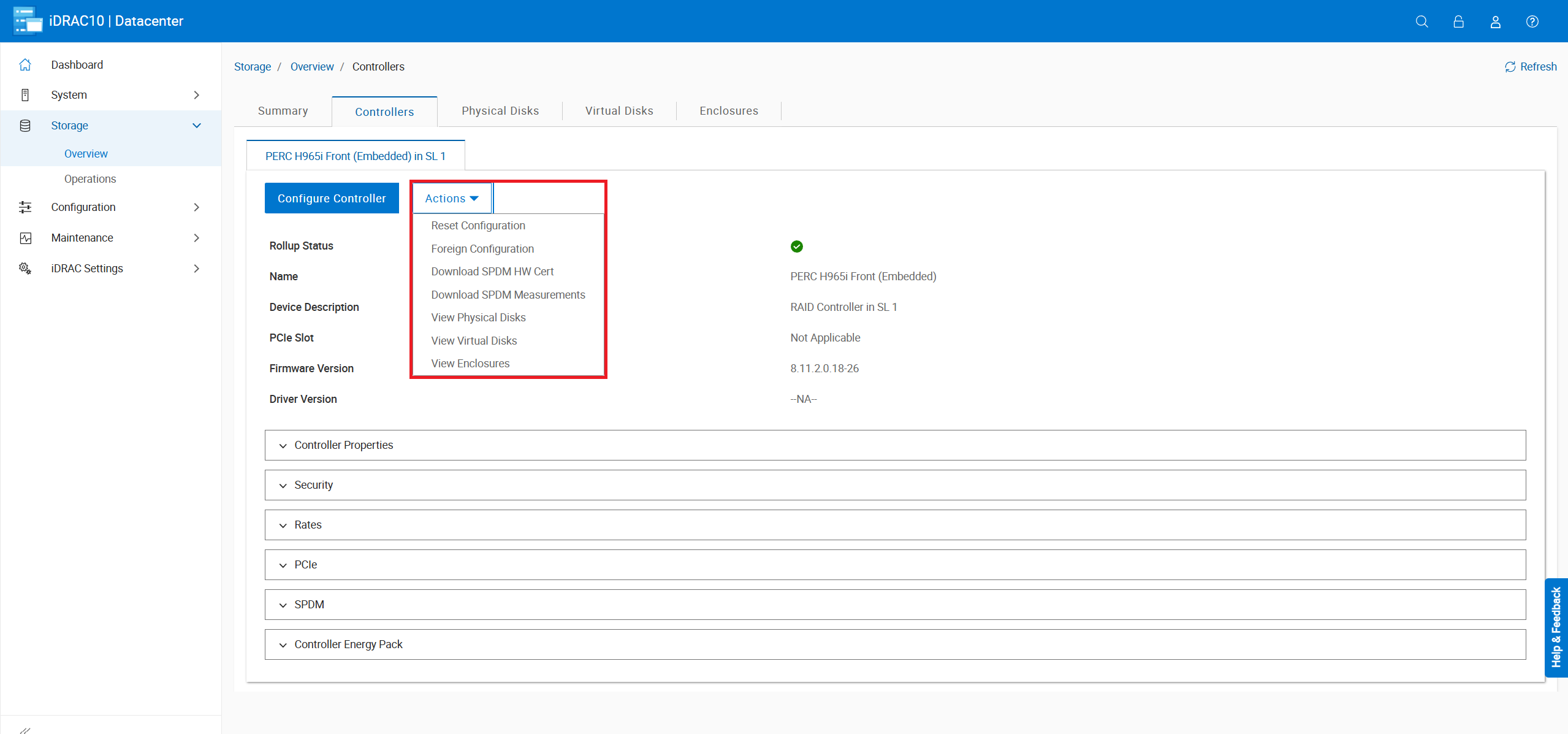Expand the Controller Energy Pack section
The image size is (1568, 734).
pyautogui.click(x=348, y=644)
